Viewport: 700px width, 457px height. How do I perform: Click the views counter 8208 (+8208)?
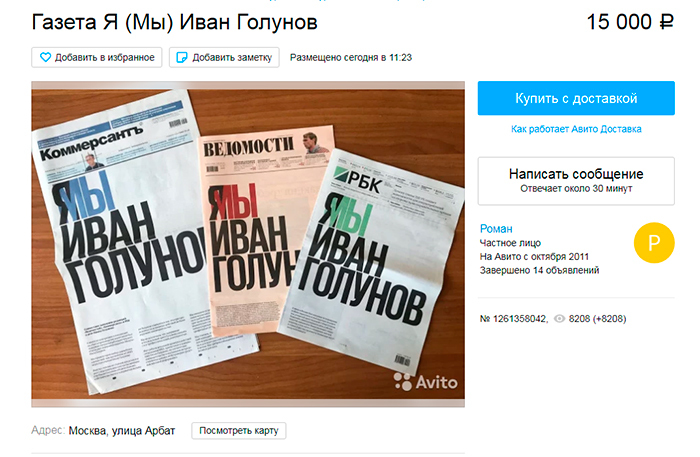click(x=597, y=319)
